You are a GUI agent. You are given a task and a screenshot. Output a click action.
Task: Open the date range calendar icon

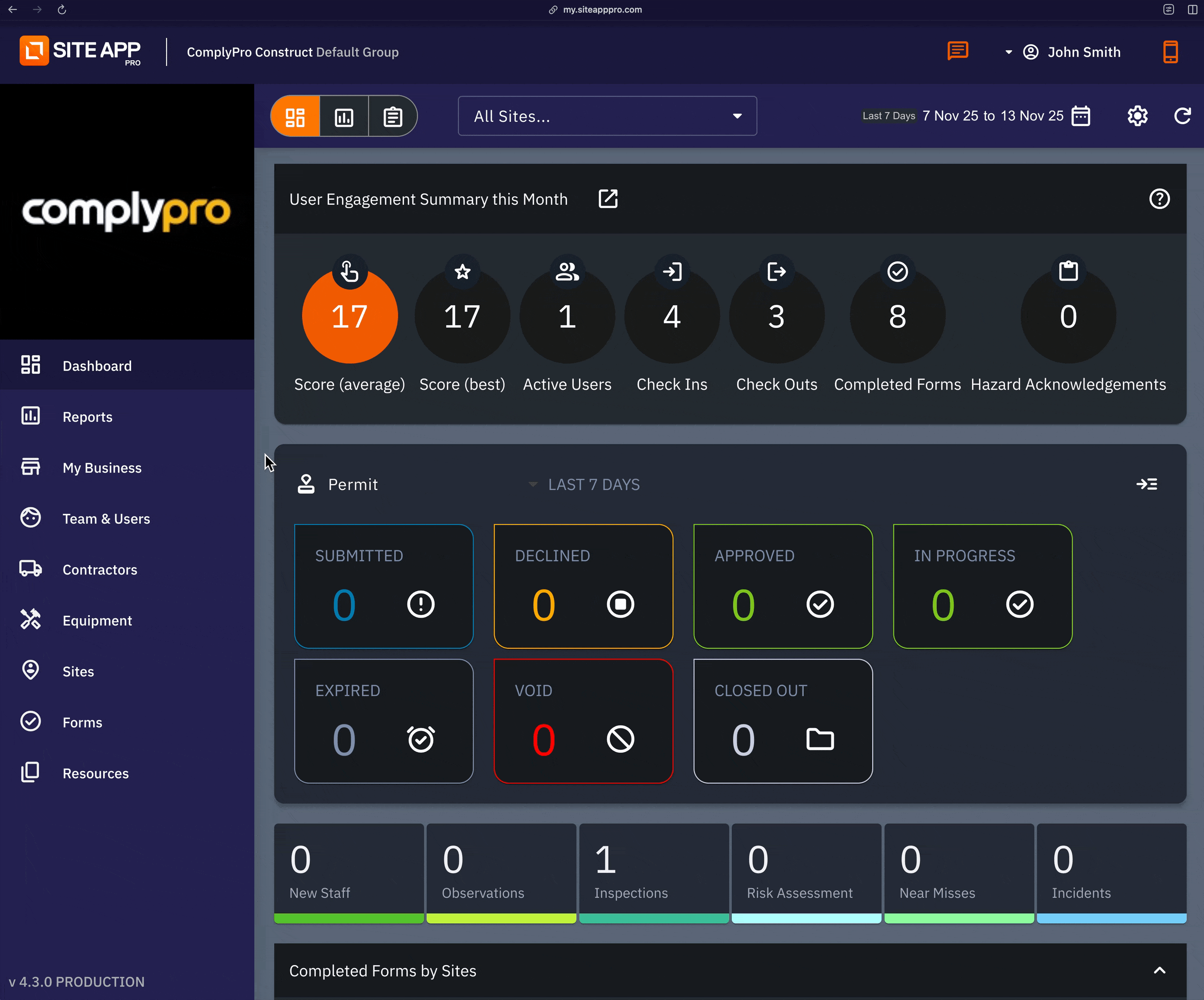click(1081, 116)
